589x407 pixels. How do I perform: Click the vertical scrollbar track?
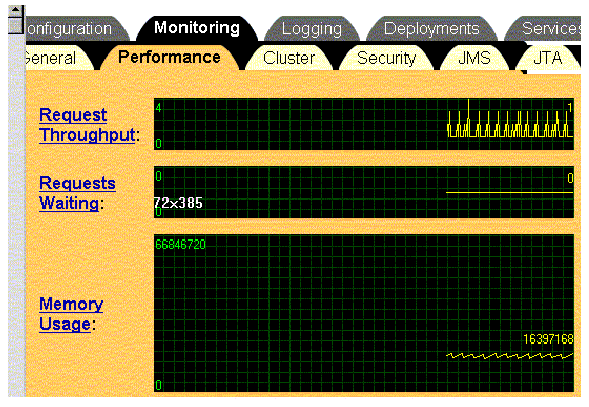(x=16, y=214)
